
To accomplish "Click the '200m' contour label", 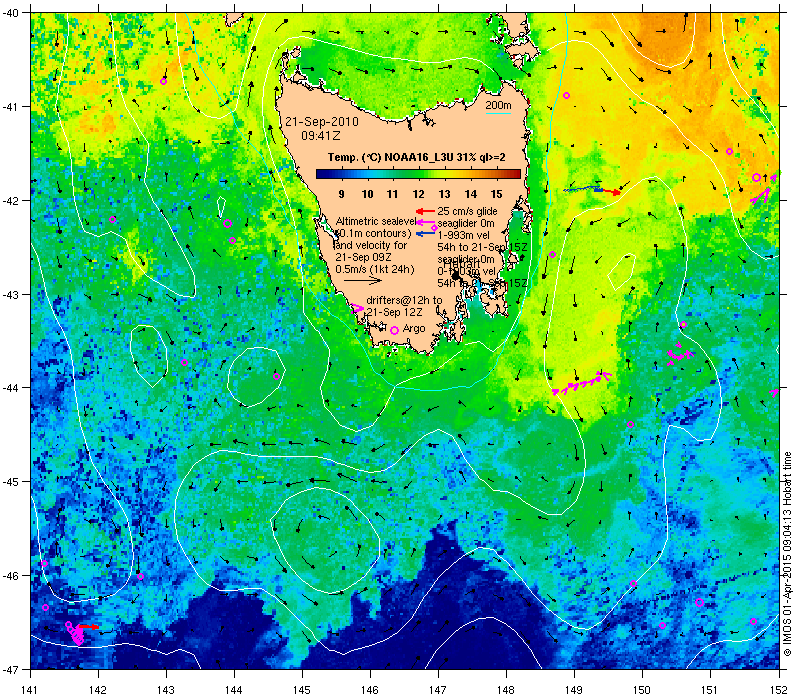I will (x=498, y=106).
